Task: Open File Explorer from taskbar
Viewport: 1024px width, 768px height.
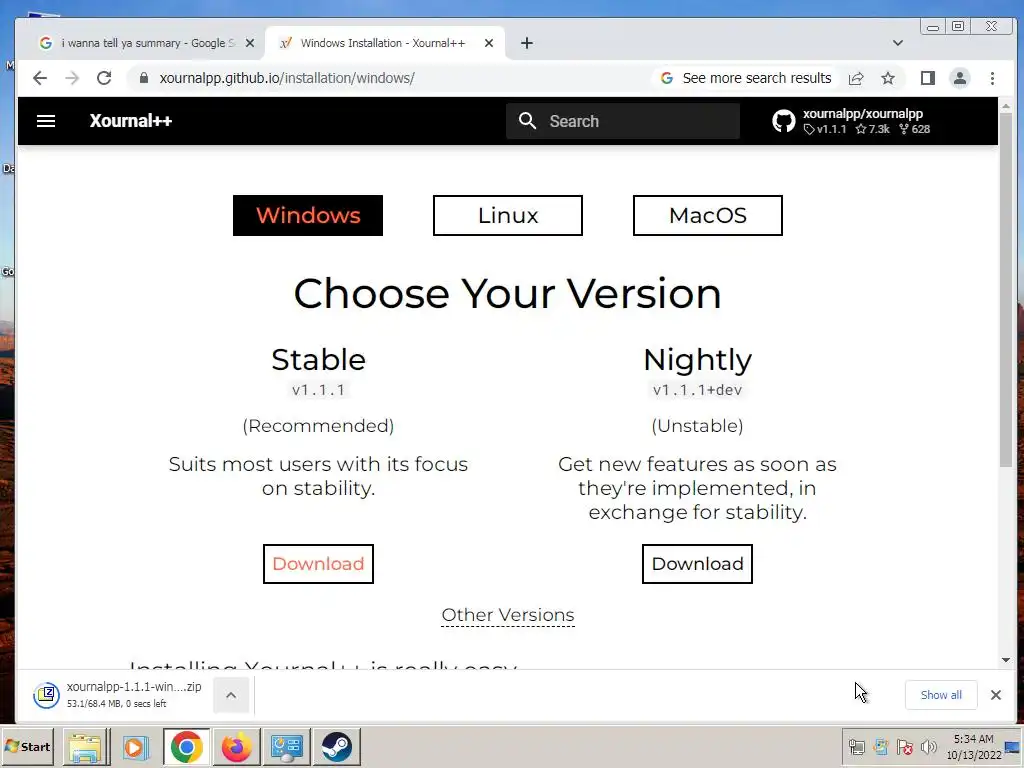Action: (85, 746)
